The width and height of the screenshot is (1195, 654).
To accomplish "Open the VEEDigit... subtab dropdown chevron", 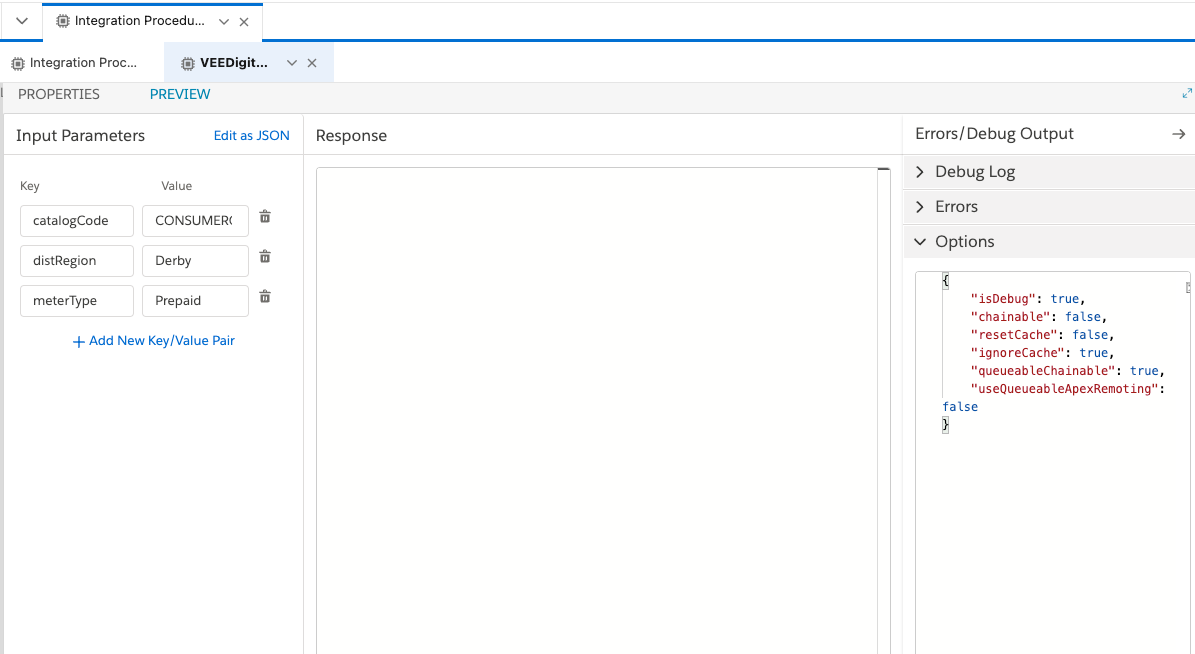I will pos(292,63).
